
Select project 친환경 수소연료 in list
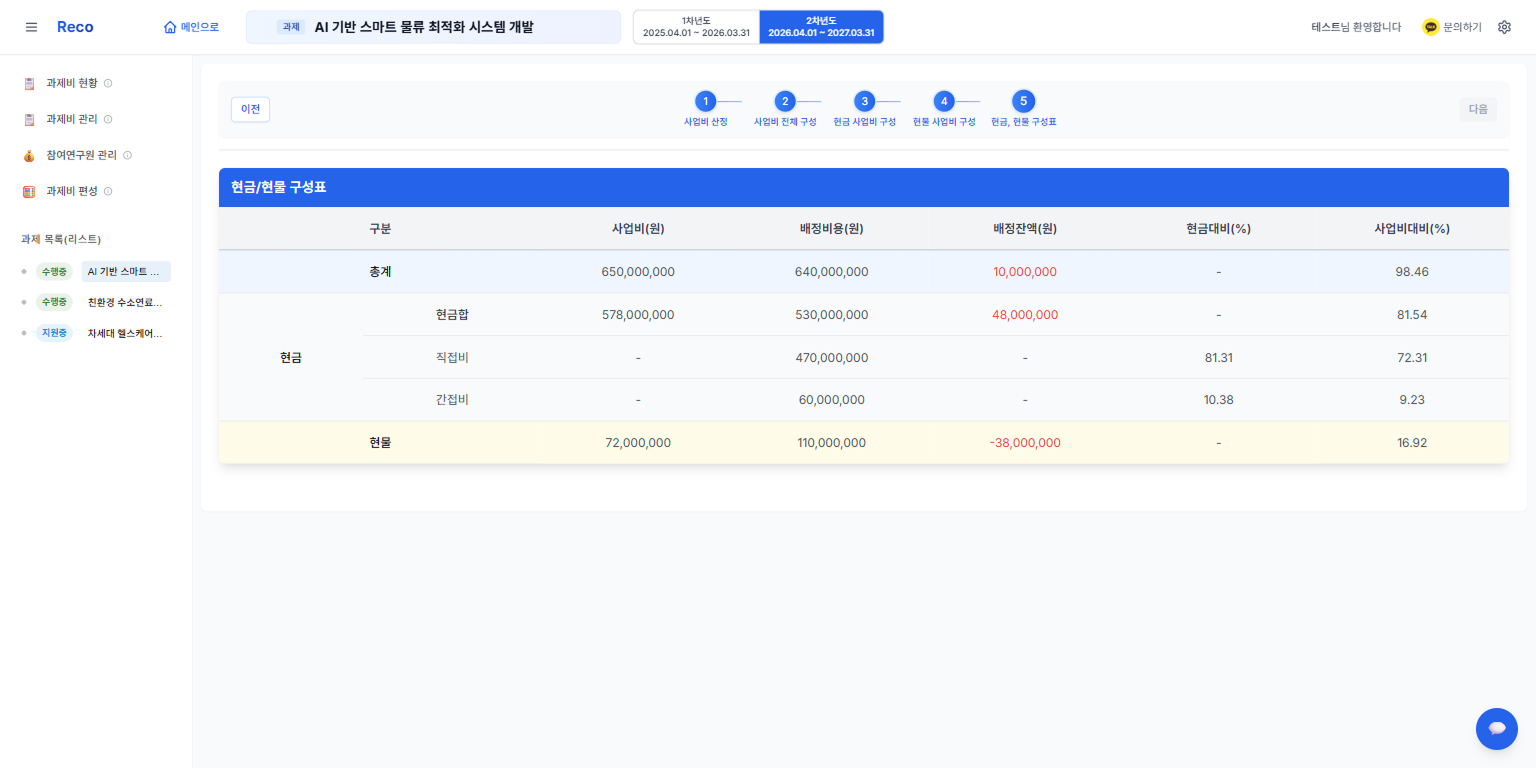click(x=126, y=302)
